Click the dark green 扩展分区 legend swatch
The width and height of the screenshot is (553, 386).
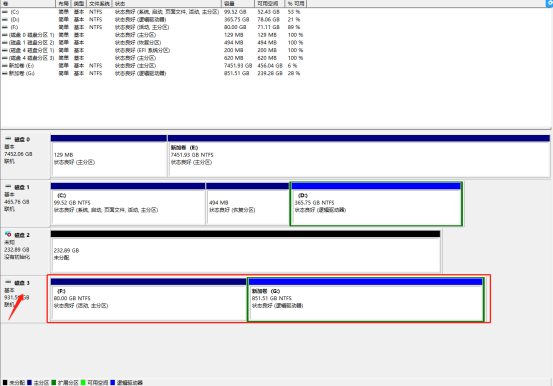pos(54,382)
